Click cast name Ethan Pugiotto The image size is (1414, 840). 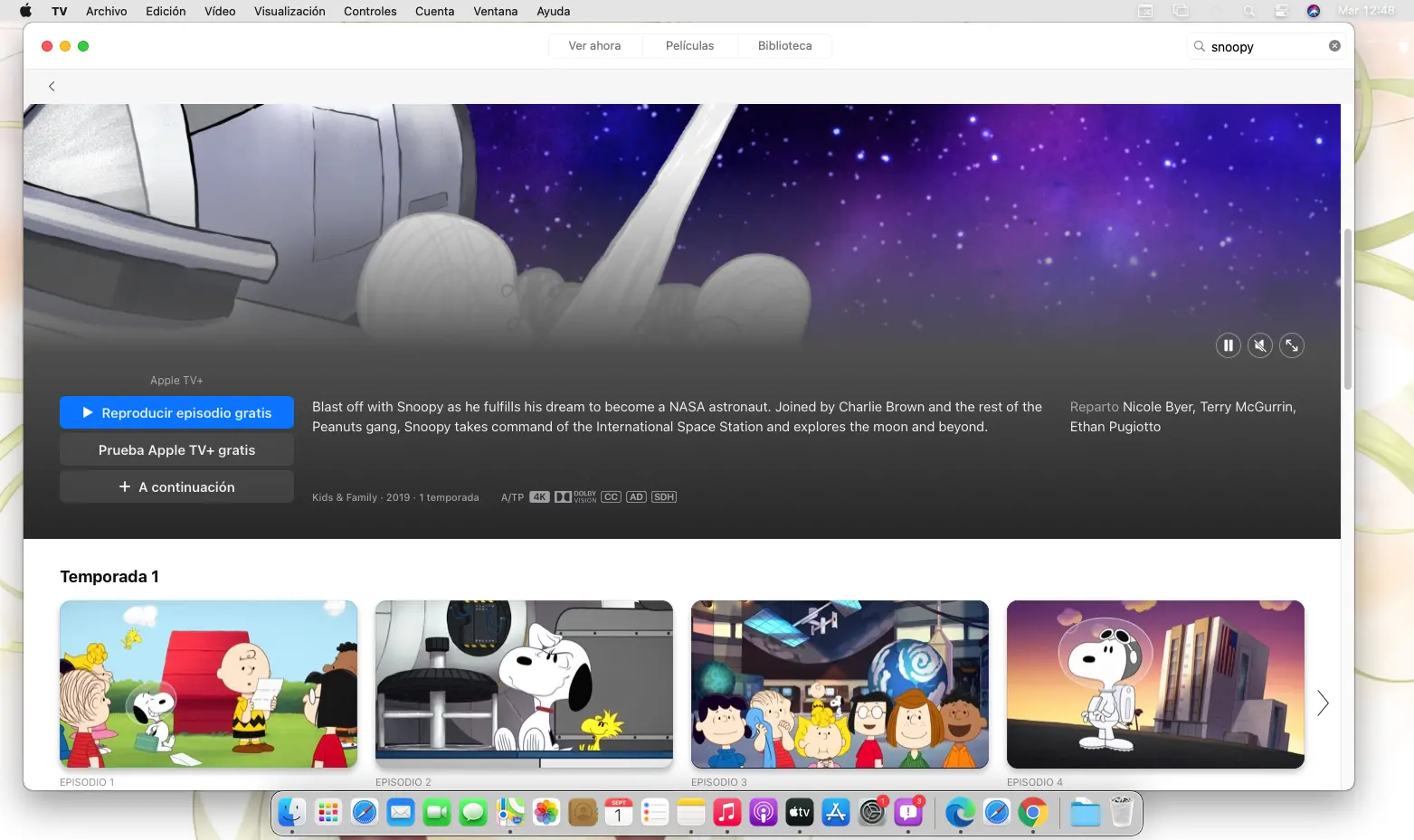(1115, 427)
